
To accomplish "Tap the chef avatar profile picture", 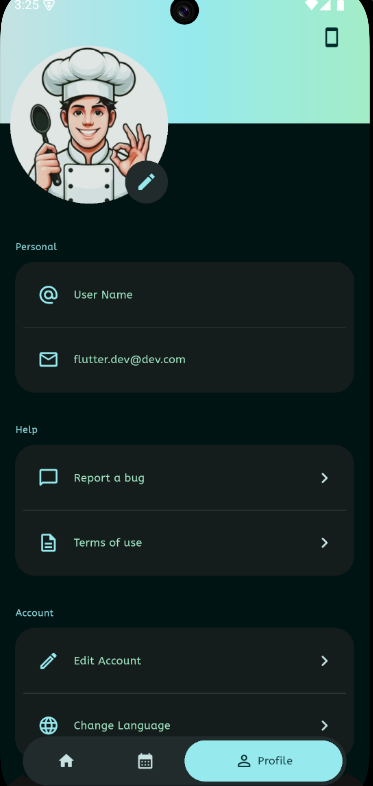I will (x=89, y=125).
